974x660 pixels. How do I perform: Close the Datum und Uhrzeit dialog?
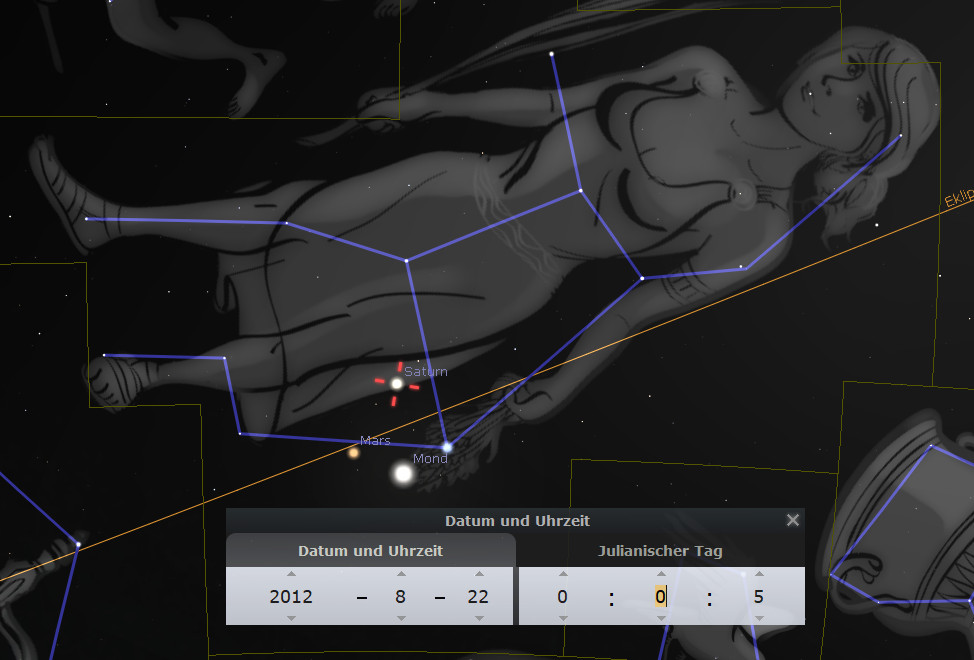point(793,520)
